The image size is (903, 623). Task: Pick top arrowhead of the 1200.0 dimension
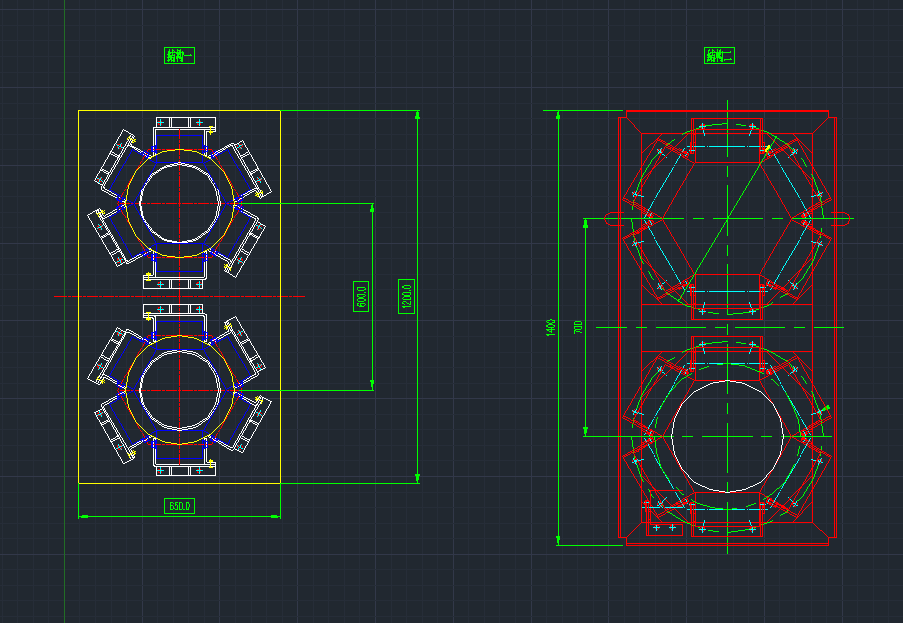tap(417, 115)
